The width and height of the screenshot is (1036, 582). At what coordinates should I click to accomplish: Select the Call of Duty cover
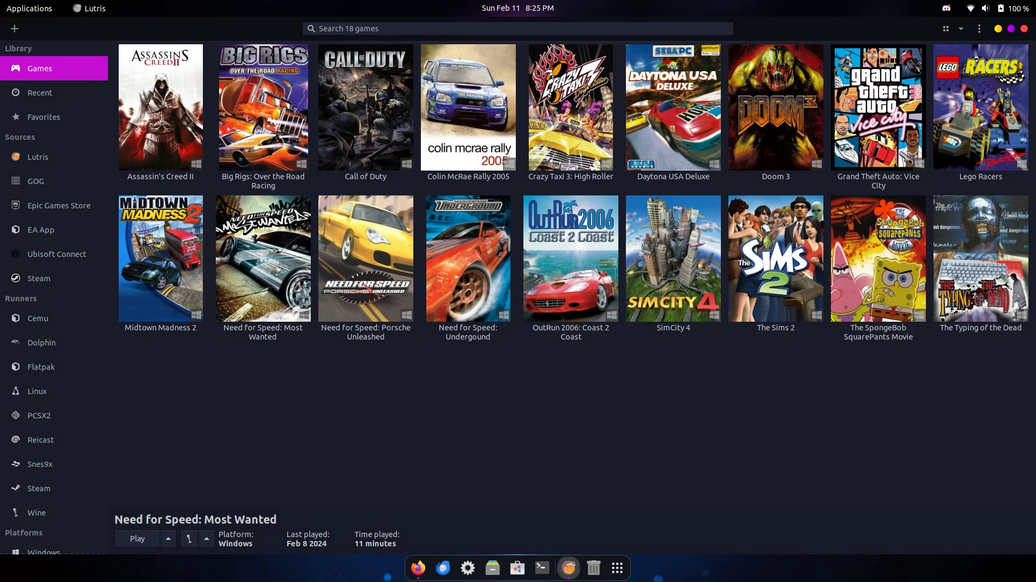(365, 107)
